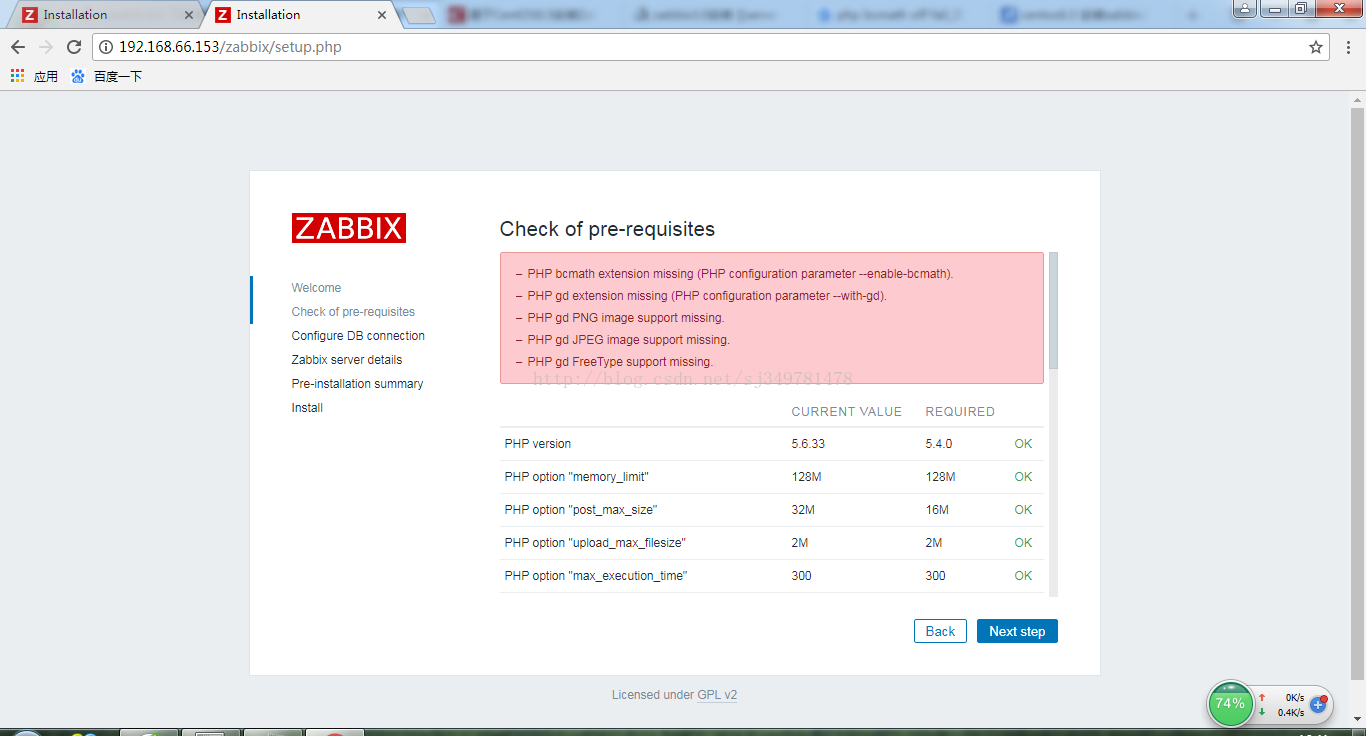Click the Chrome user profile icon
The image size is (1366, 736).
[x=1245, y=8]
